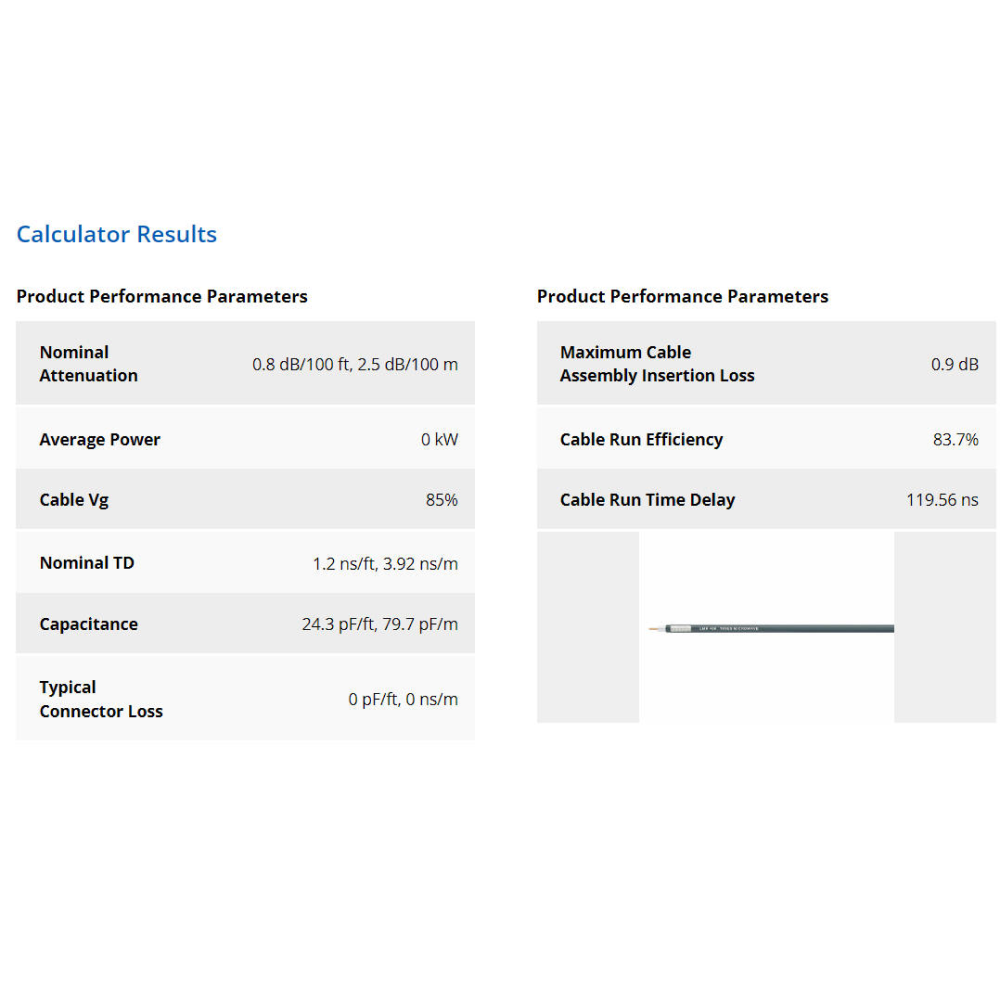The width and height of the screenshot is (1000, 1000).
Task: Click the Calculator Results heading
Action: [x=116, y=234]
